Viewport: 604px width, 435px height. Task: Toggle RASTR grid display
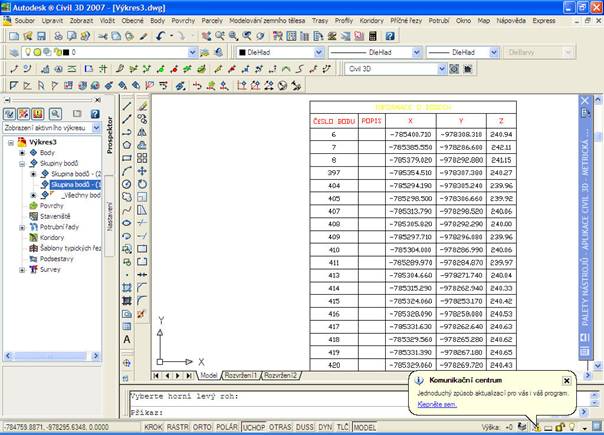click(x=178, y=427)
